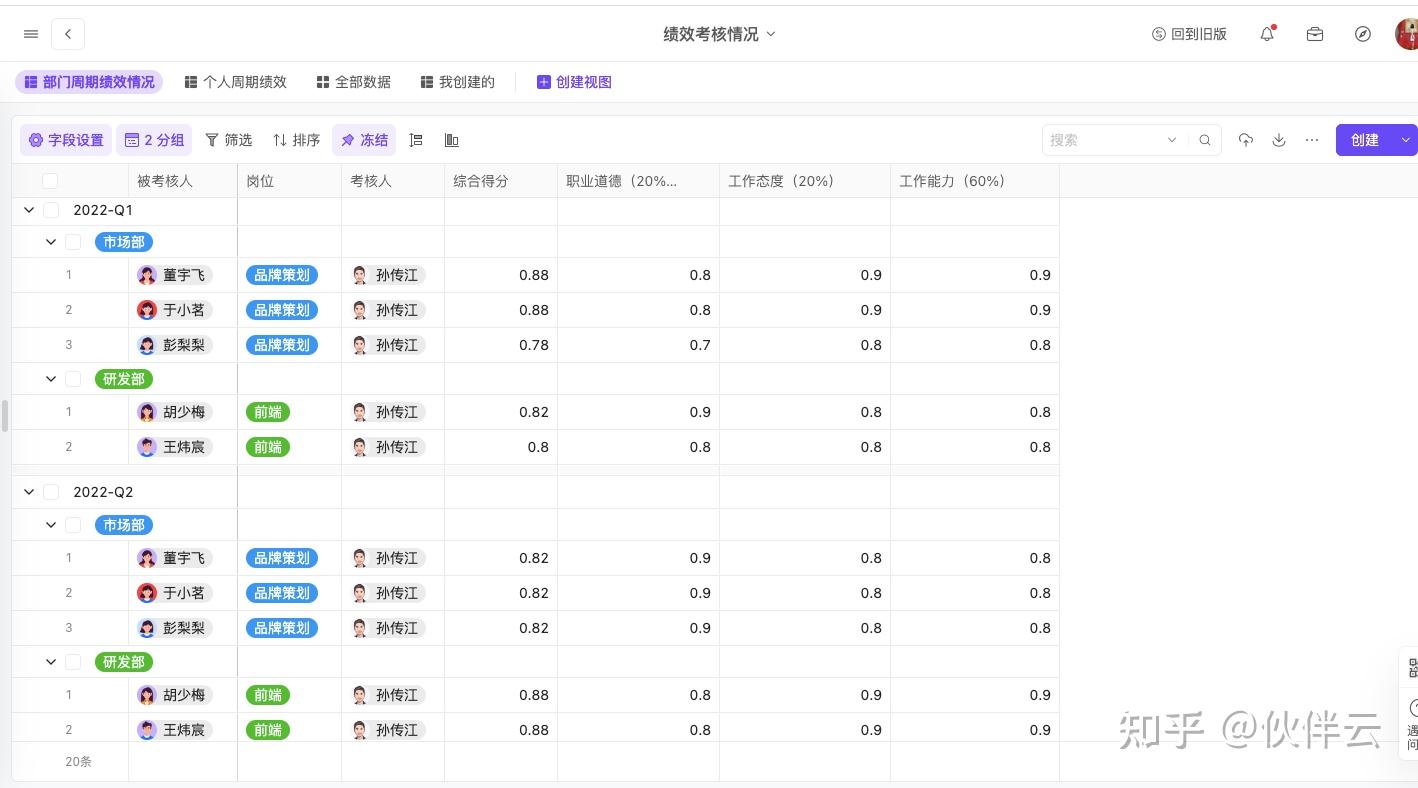This screenshot has width=1418, height=788.
Task: Expand the search field dropdown chevron
Action: [x=1172, y=140]
